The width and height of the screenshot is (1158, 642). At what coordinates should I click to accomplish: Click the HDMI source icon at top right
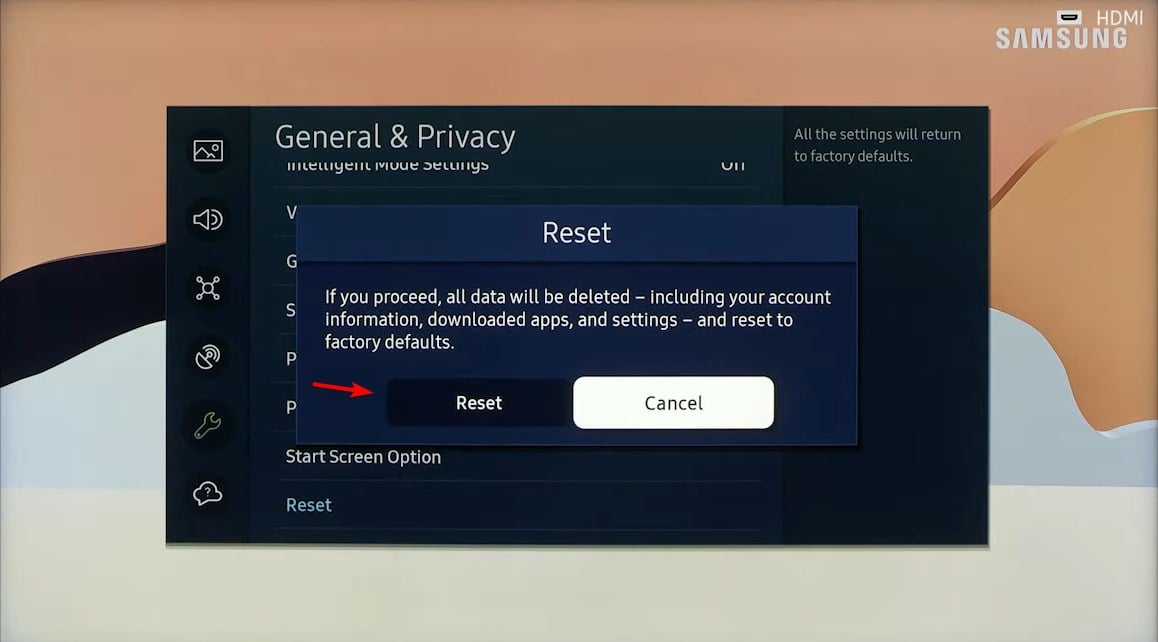pyautogui.click(x=1069, y=17)
